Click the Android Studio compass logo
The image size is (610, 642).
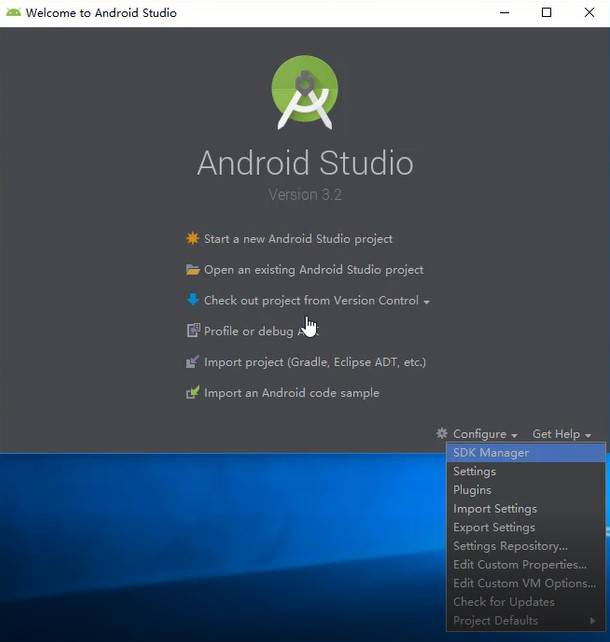tap(305, 92)
